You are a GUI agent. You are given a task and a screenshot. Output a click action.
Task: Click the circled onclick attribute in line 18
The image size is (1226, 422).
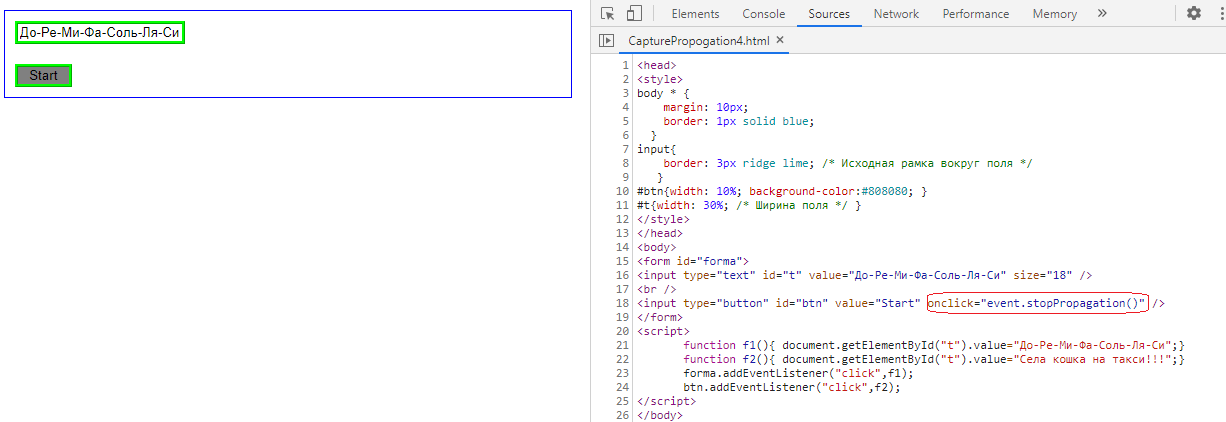pos(1037,303)
